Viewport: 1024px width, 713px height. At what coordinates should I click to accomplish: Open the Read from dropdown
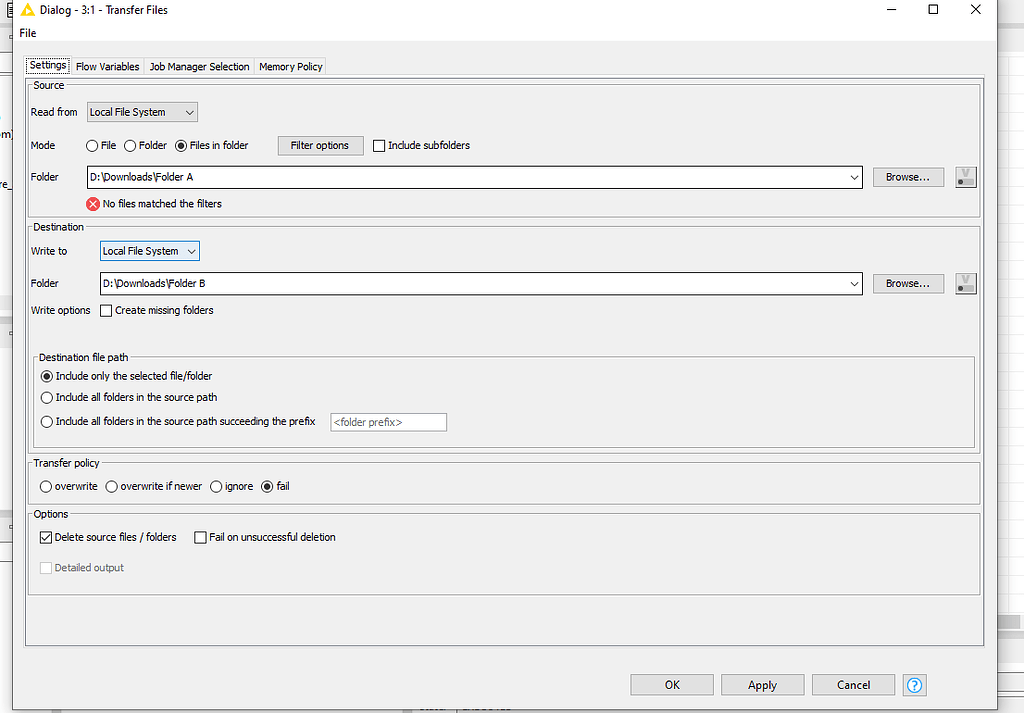[141, 112]
